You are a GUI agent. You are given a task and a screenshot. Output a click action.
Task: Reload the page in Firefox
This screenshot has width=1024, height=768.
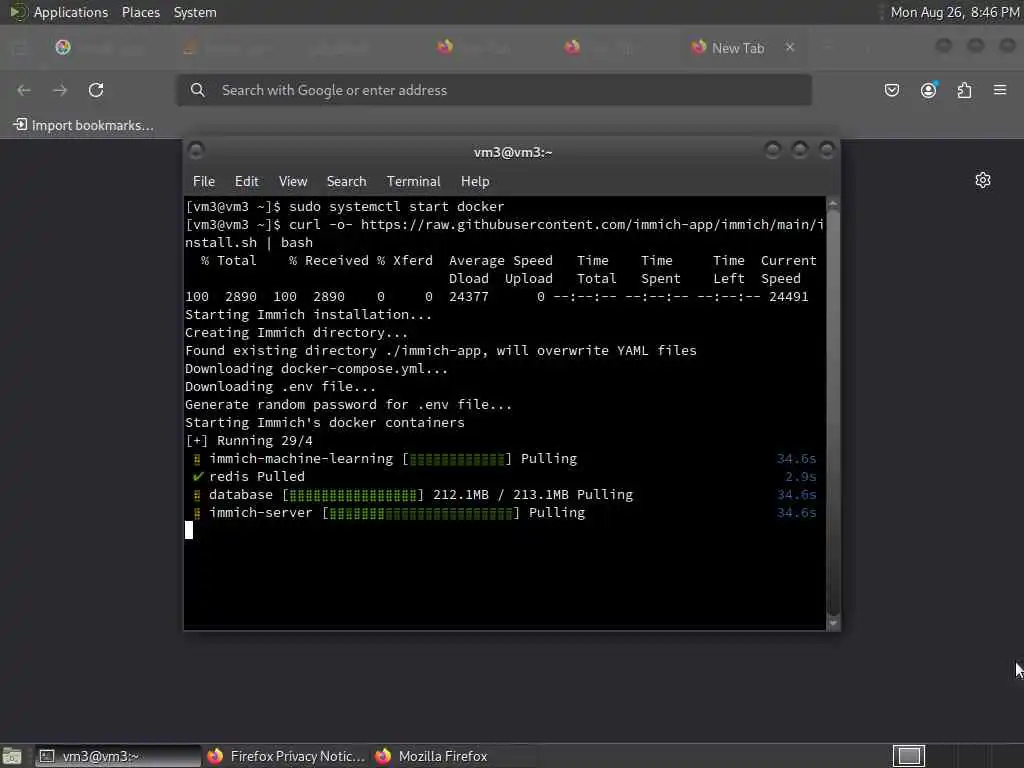(x=96, y=90)
